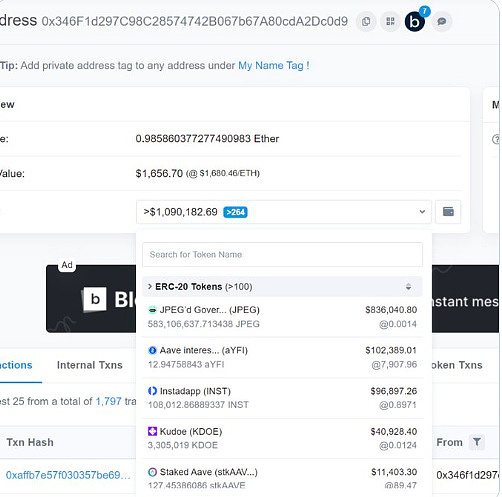This screenshot has width=502, height=497.
Task: Click the 583,106,637.713438 JPEG amount
Action: pyautogui.click(x=204, y=324)
